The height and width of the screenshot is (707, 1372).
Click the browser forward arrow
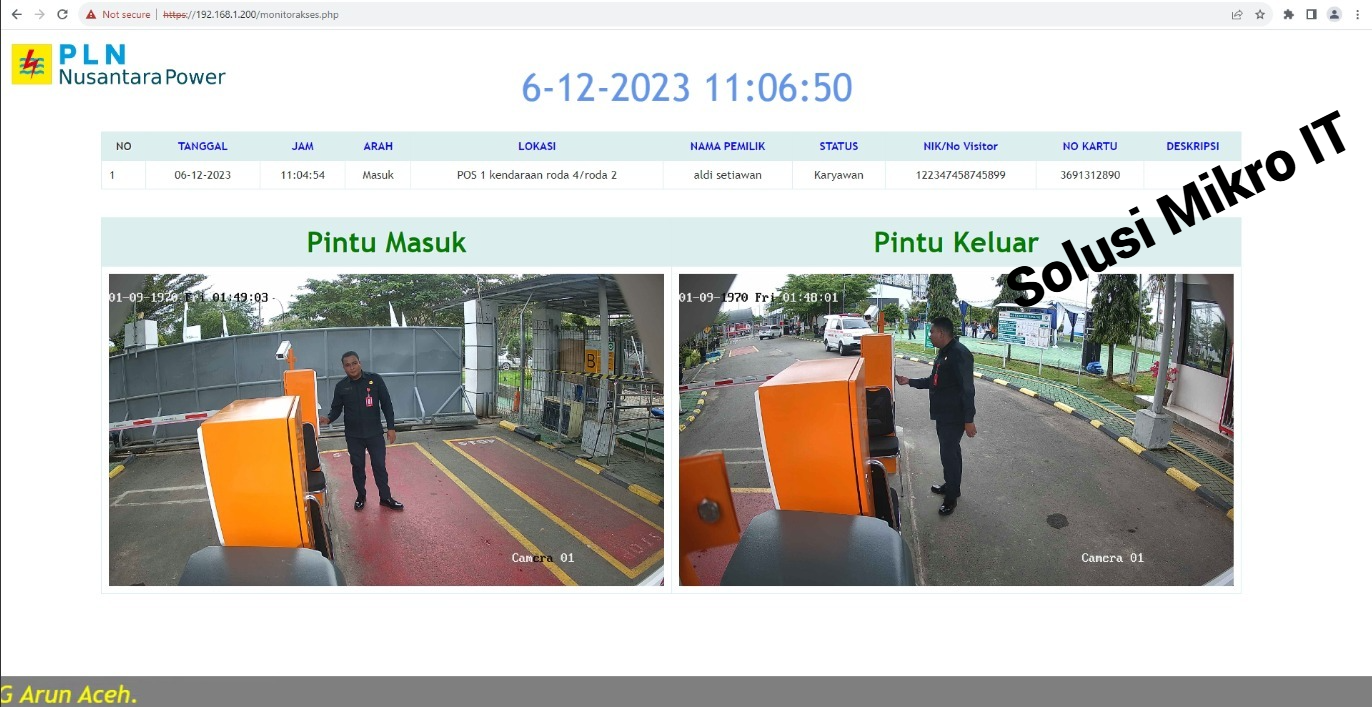(x=39, y=15)
